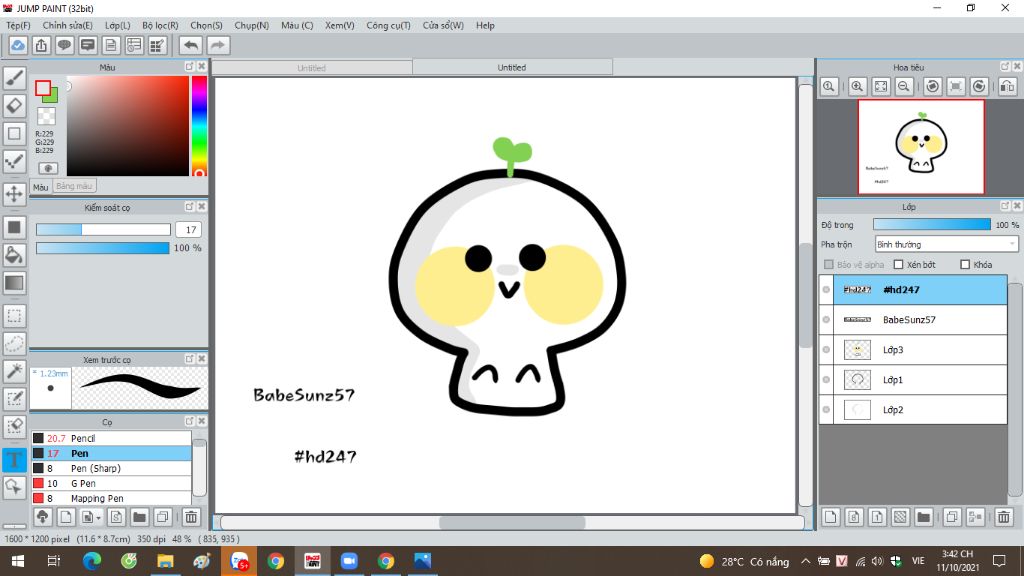Choose the Gradient tool
Screen dimensions: 1024x576
14,283
